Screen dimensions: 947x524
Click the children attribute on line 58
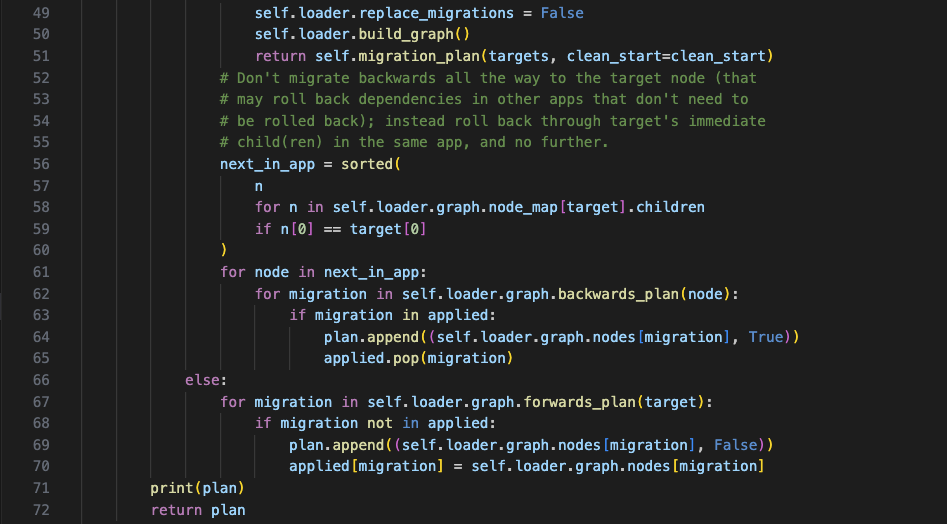coord(670,208)
